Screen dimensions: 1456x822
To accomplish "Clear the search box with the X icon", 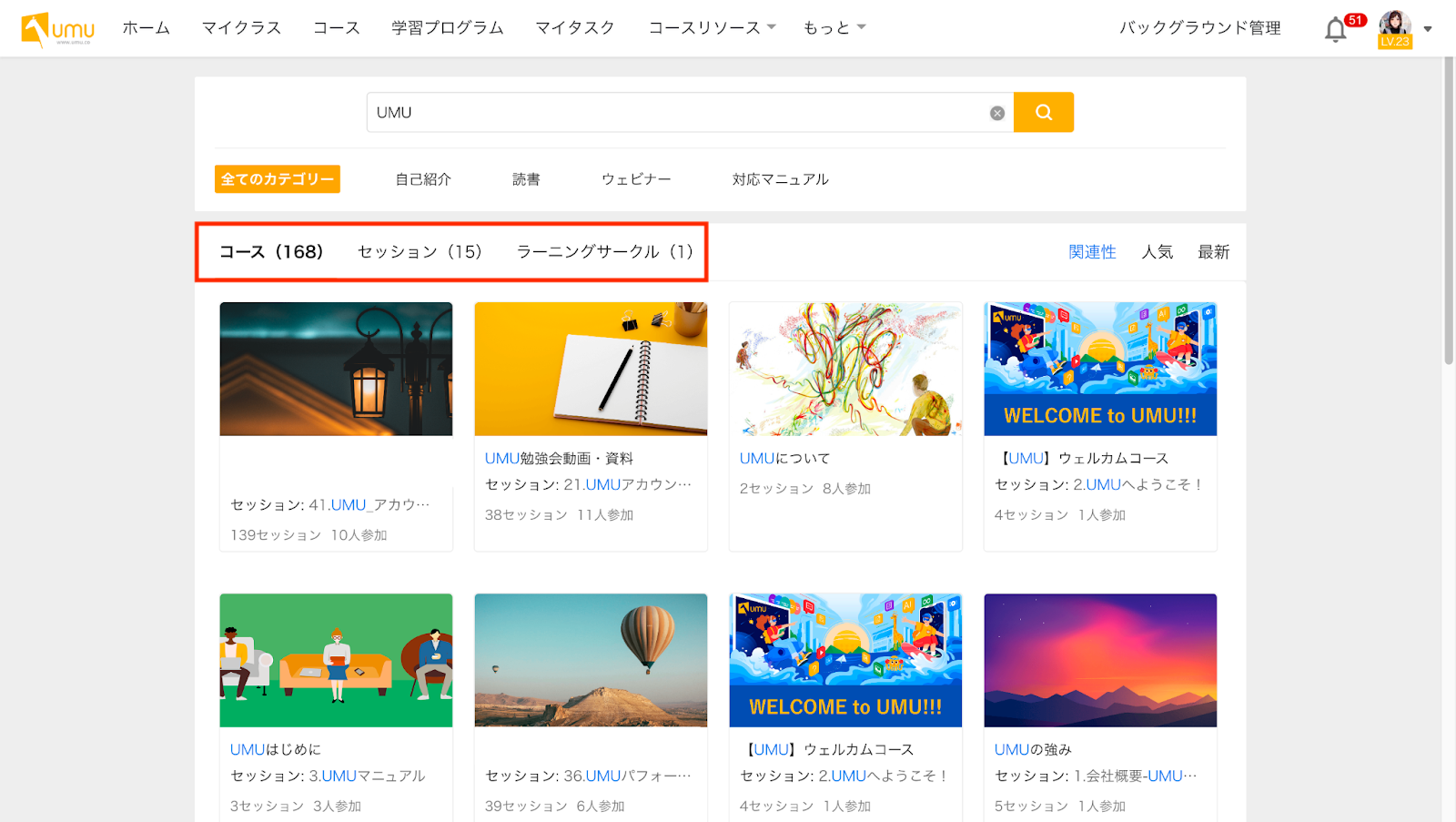I will tap(997, 113).
